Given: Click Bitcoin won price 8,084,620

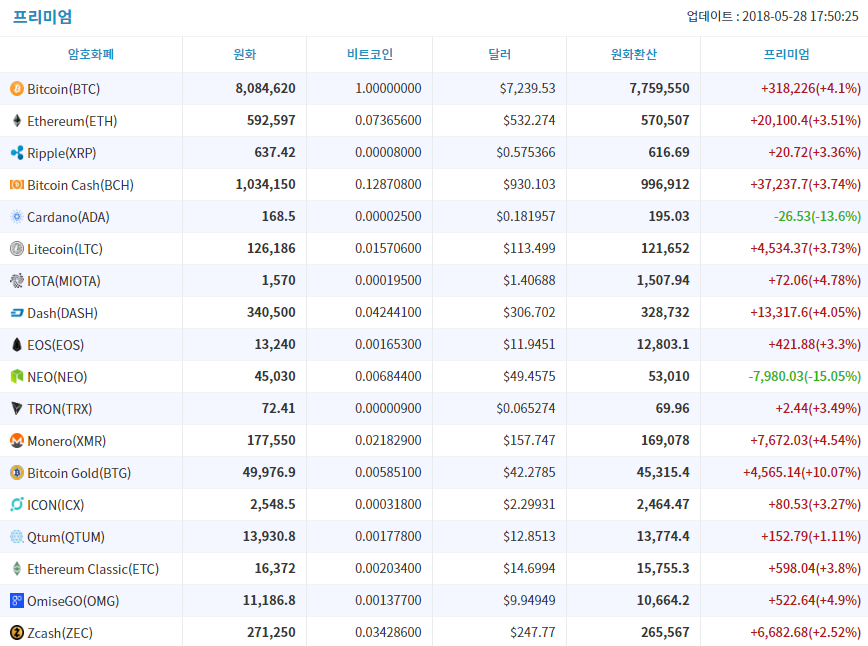Looking at the screenshot, I should [x=266, y=89].
